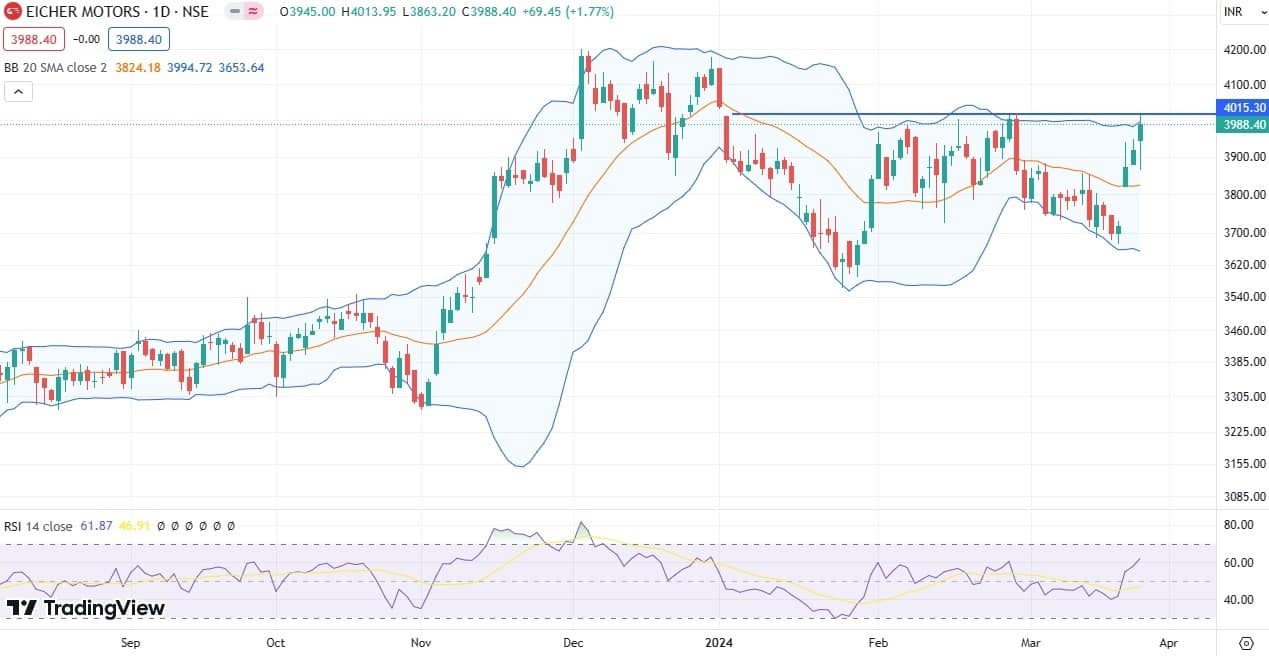1269x656 pixels.
Task: Open chart settings gear at bottom right
Action: (1246, 642)
